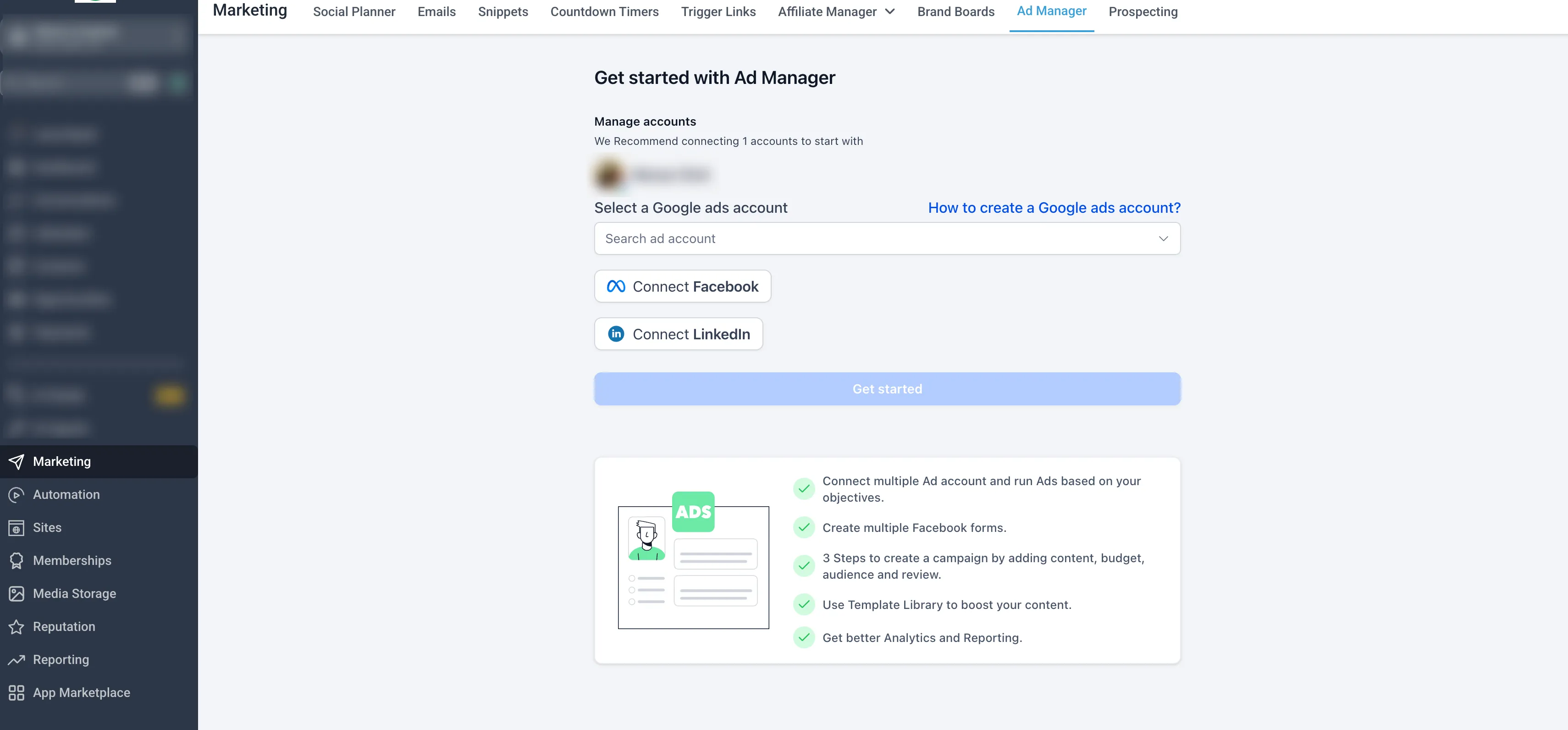Expand the Affiliate Manager dropdown chevron
The height and width of the screenshot is (730, 1568).
click(890, 11)
